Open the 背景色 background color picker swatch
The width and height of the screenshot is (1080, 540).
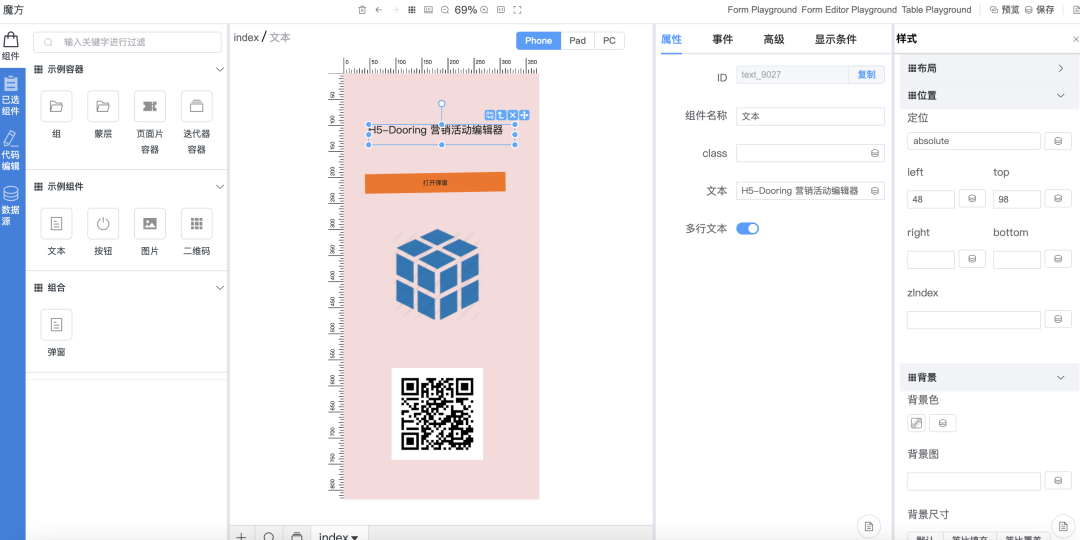click(x=916, y=423)
